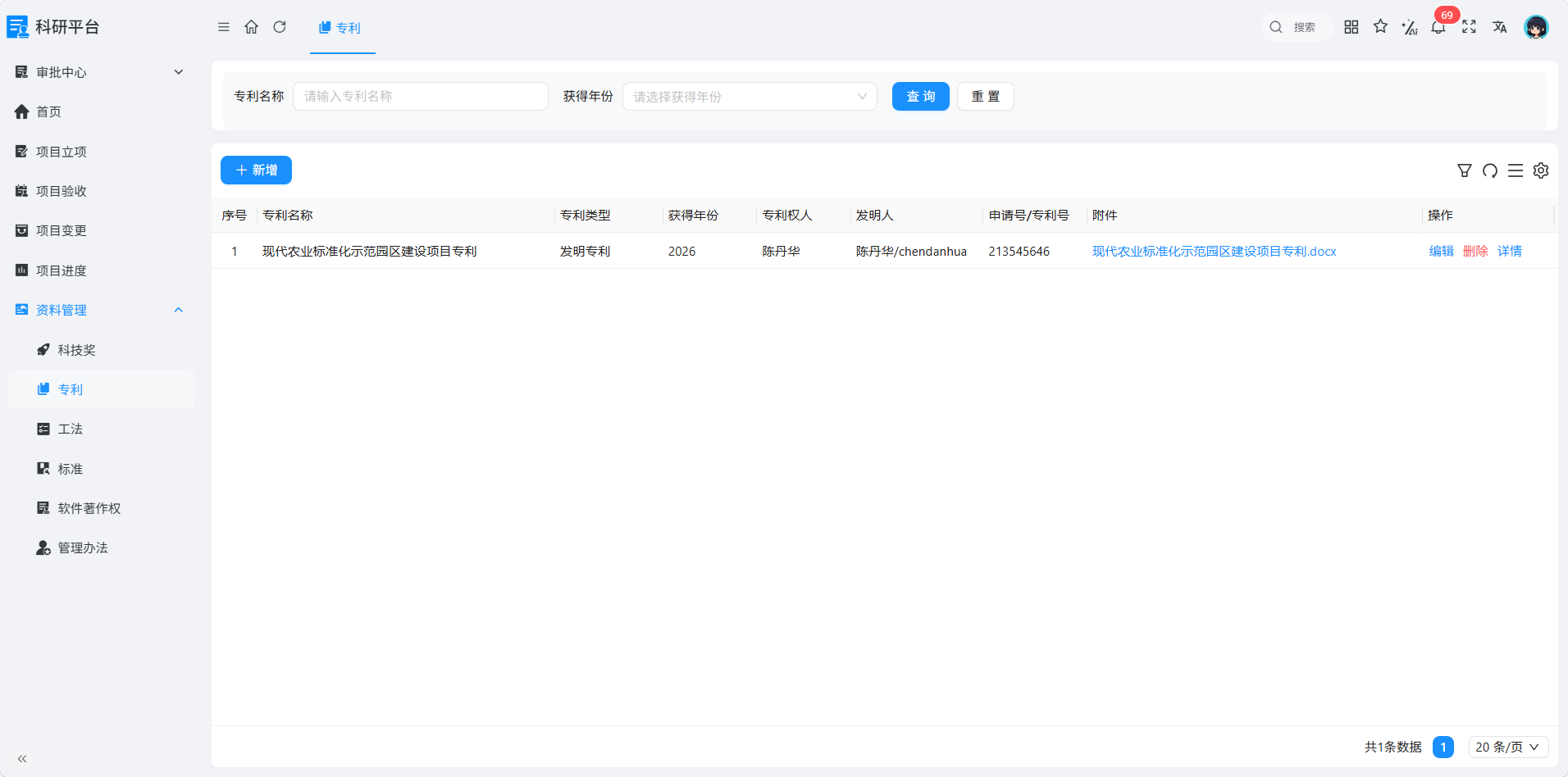
Task: Open the 获得年份 year dropdown
Action: [750, 97]
